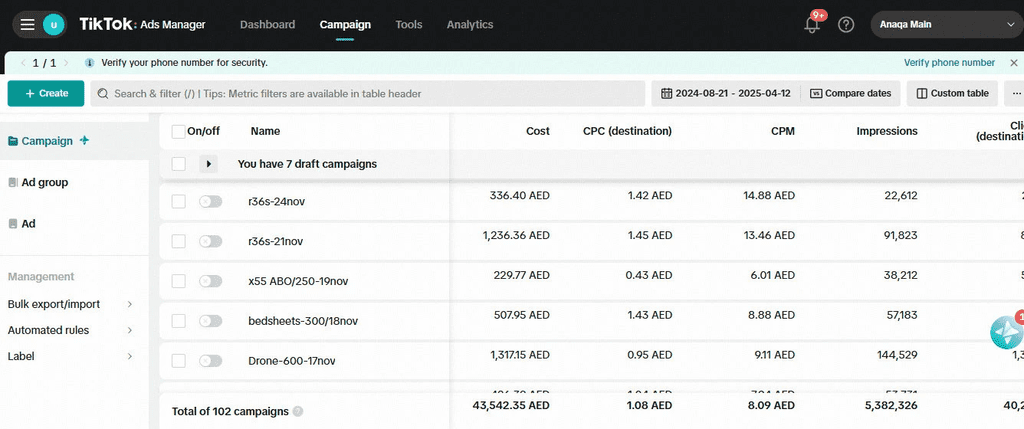The image size is (1024, 429).
Task: Click the Search & filter field
Action: click(x=368, y=93)
